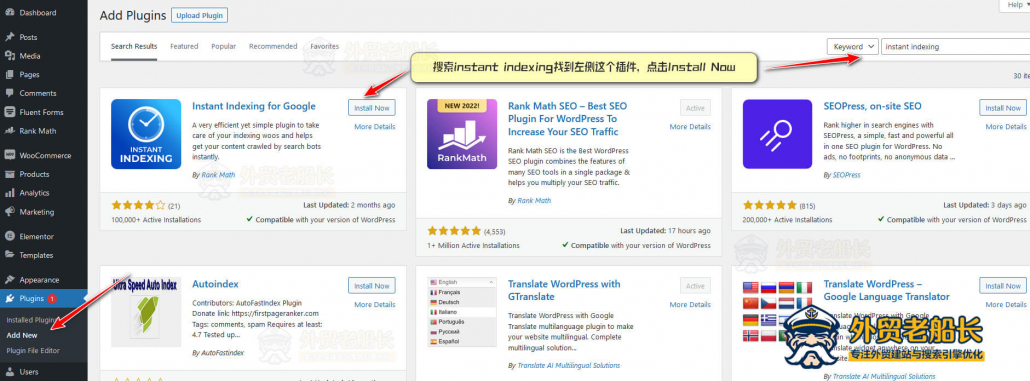Open More Details for GTranslate plugin
Viewport: 1030px width, 381px height.
[x=690, y=305]
